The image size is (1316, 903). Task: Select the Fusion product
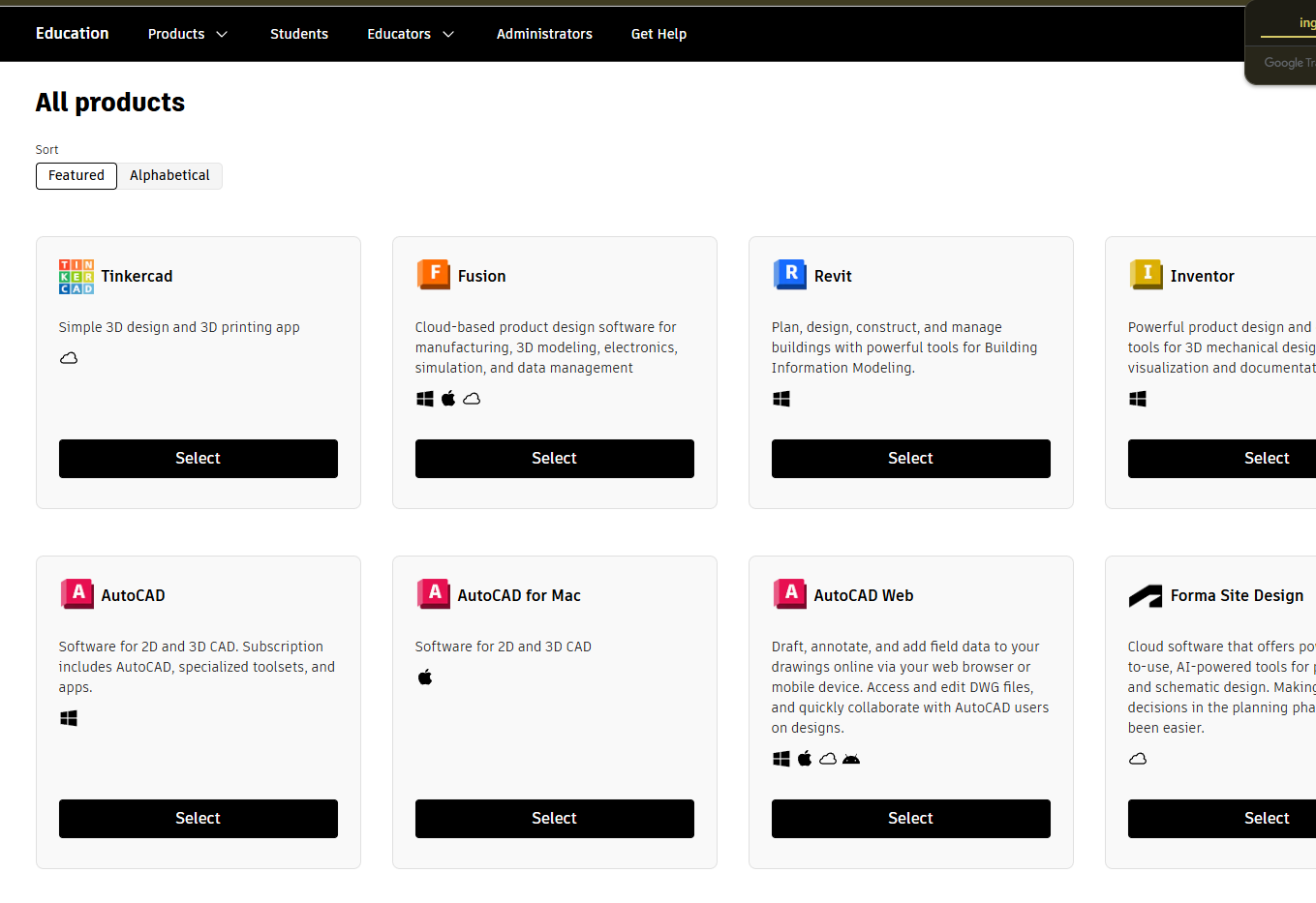click(x=555, y=459)
